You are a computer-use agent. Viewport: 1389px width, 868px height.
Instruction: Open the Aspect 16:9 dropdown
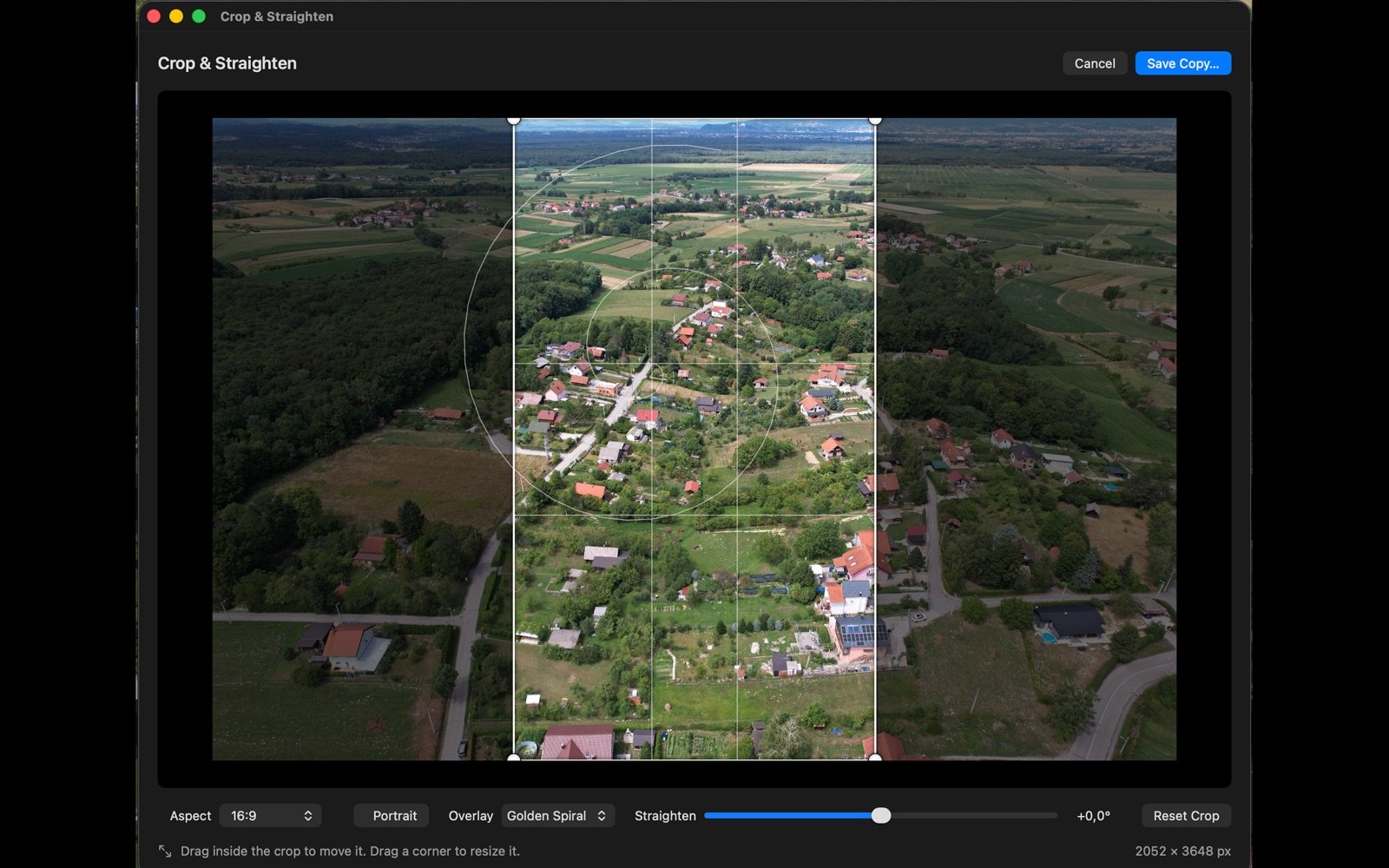coord(270,816)
